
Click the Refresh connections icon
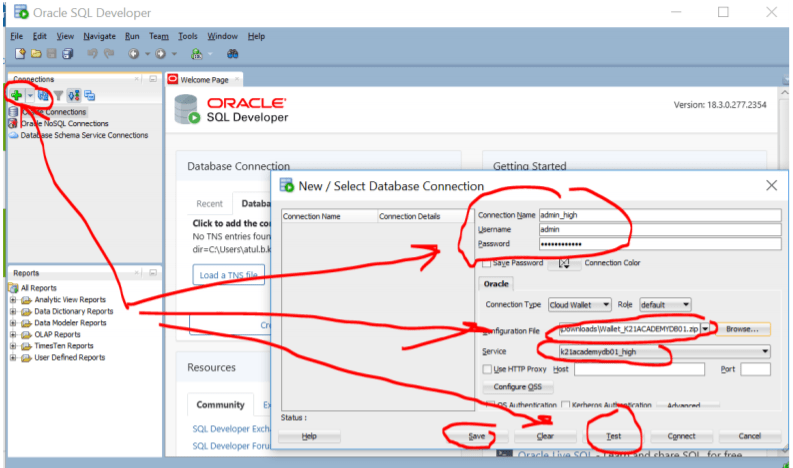click(43, 95)
